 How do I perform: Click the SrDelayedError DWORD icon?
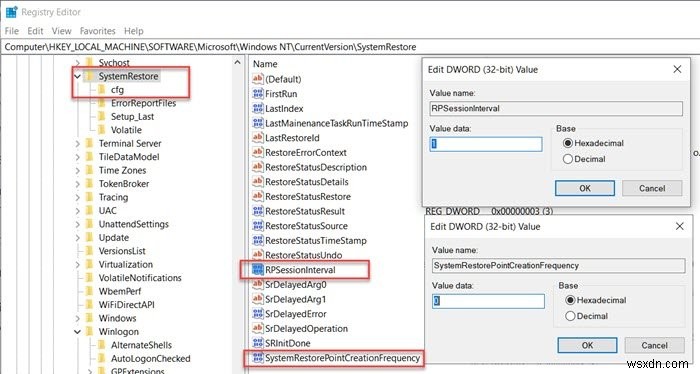pos(258,314)
